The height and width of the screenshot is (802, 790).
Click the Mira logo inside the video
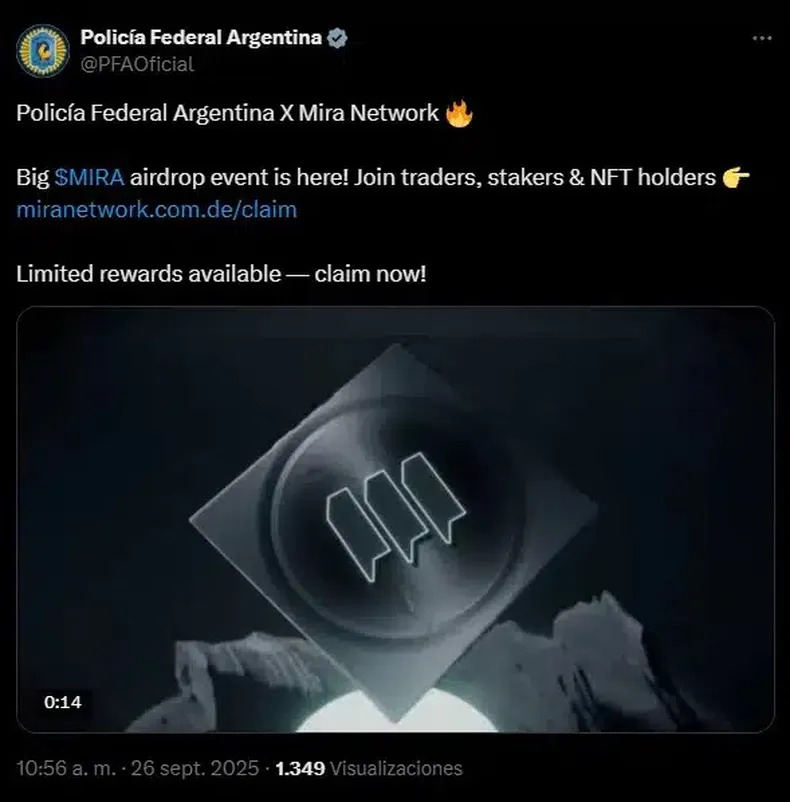click(x=396, y=517)
